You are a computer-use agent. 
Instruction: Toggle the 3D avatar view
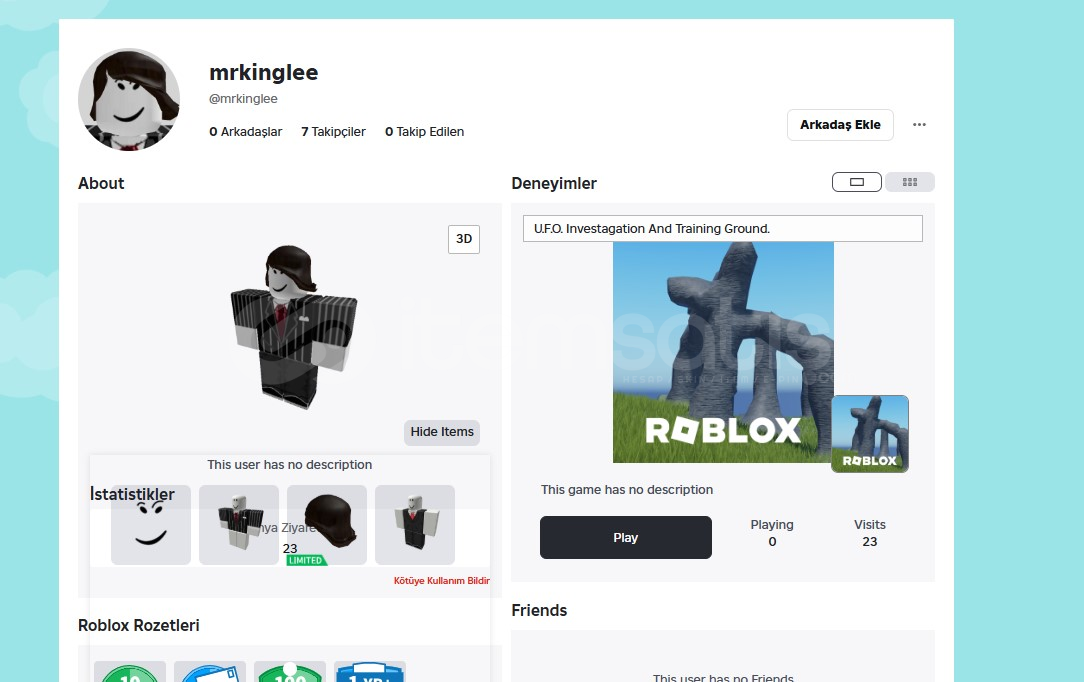[x=464, y=239]
